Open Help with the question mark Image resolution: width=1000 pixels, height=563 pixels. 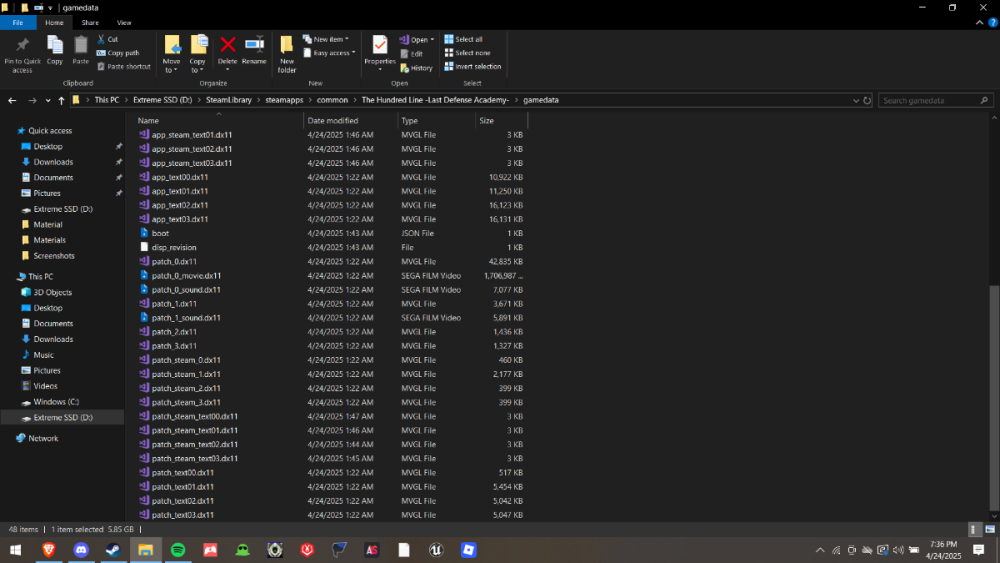pyautogui.click(x=992, y=22)
